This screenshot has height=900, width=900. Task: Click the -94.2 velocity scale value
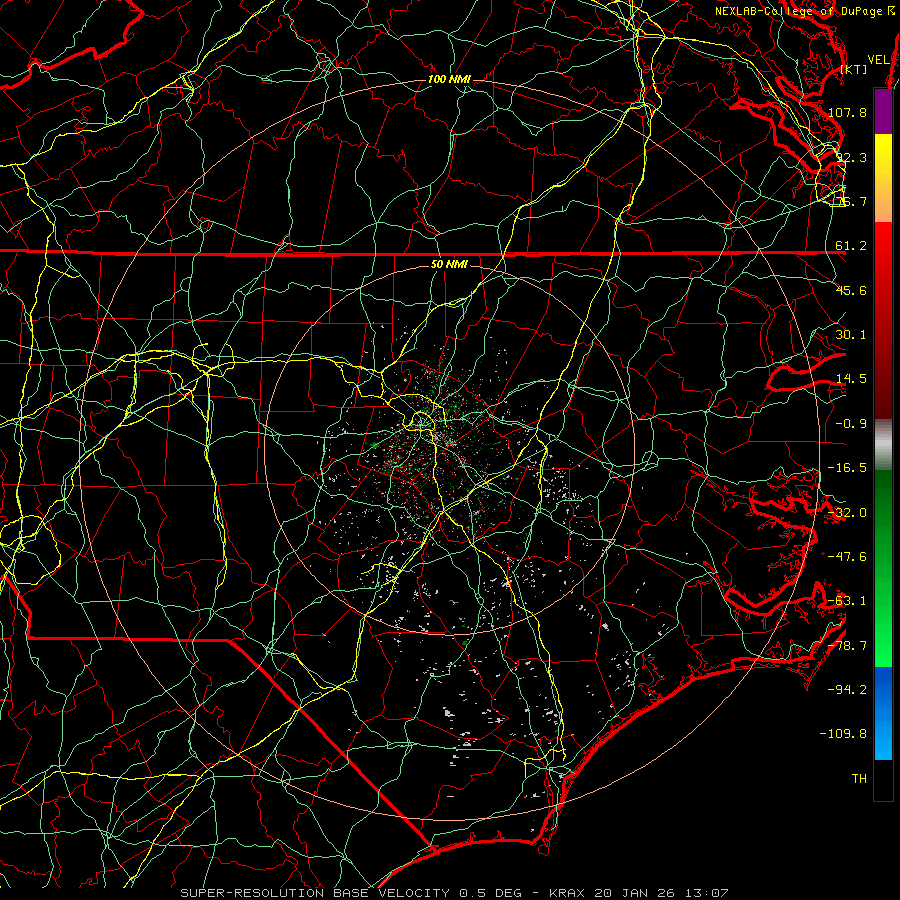(848, 690)
